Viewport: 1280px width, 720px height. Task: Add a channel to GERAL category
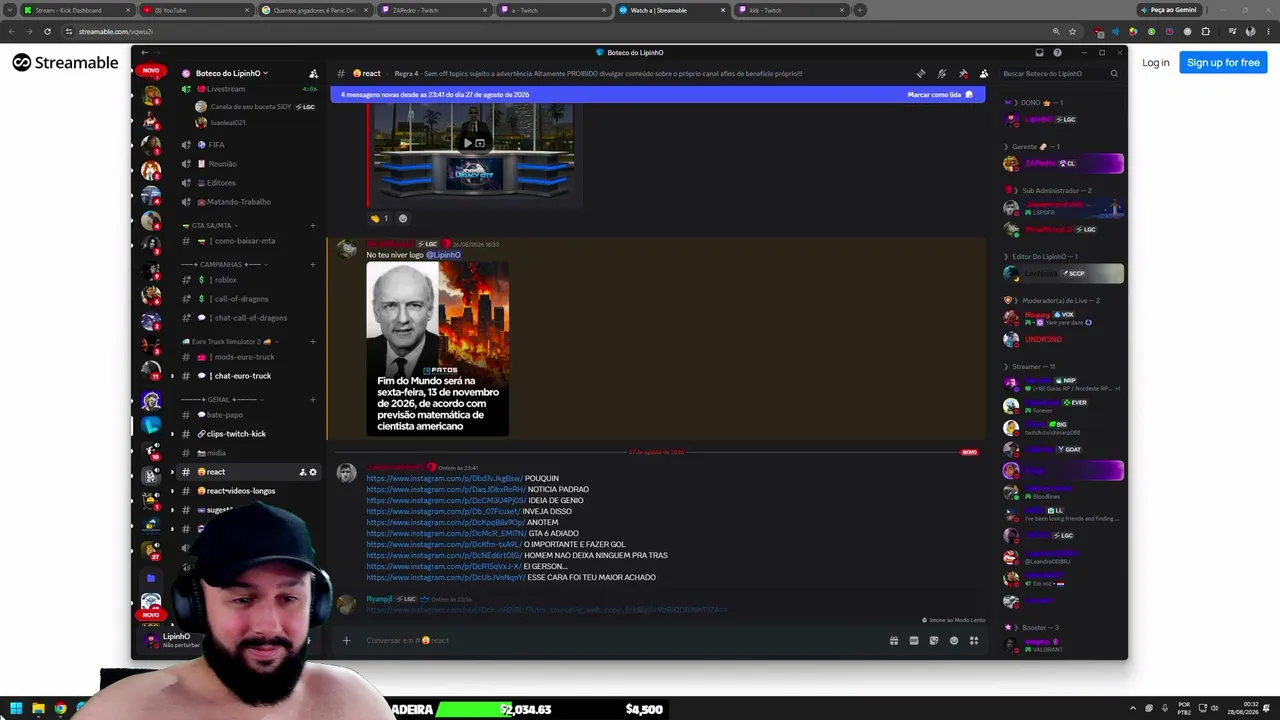(313, 400)
